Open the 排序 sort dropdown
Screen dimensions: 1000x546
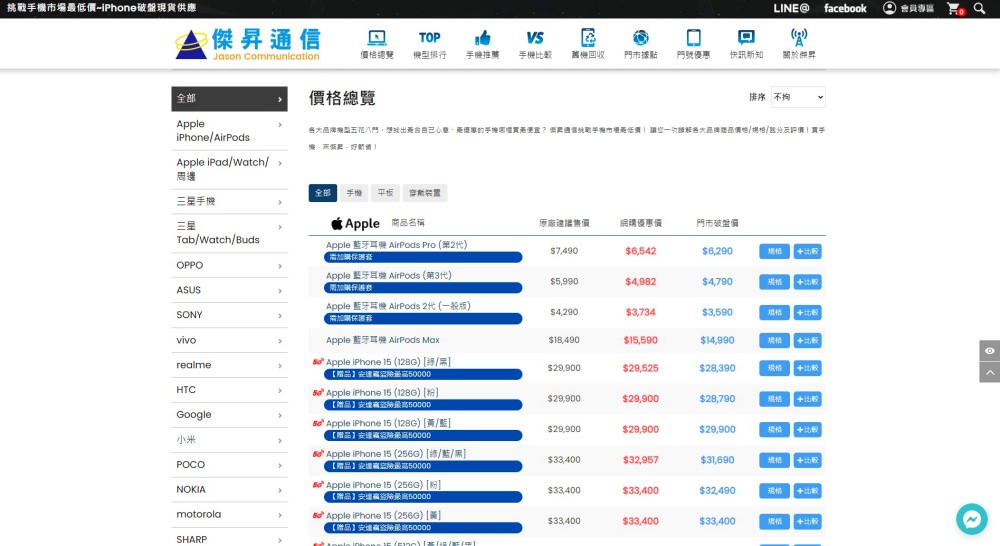click(x=798, y=97)
